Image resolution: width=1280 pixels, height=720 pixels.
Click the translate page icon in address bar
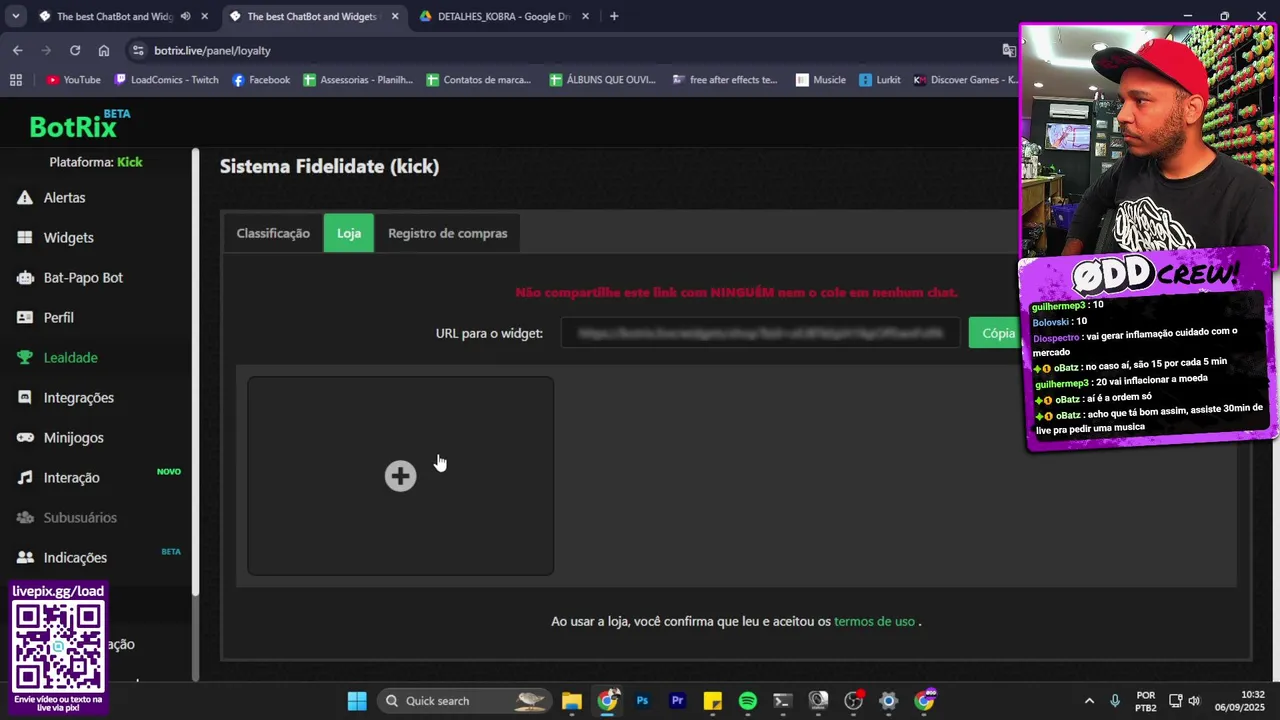(x=1009, y=50)
